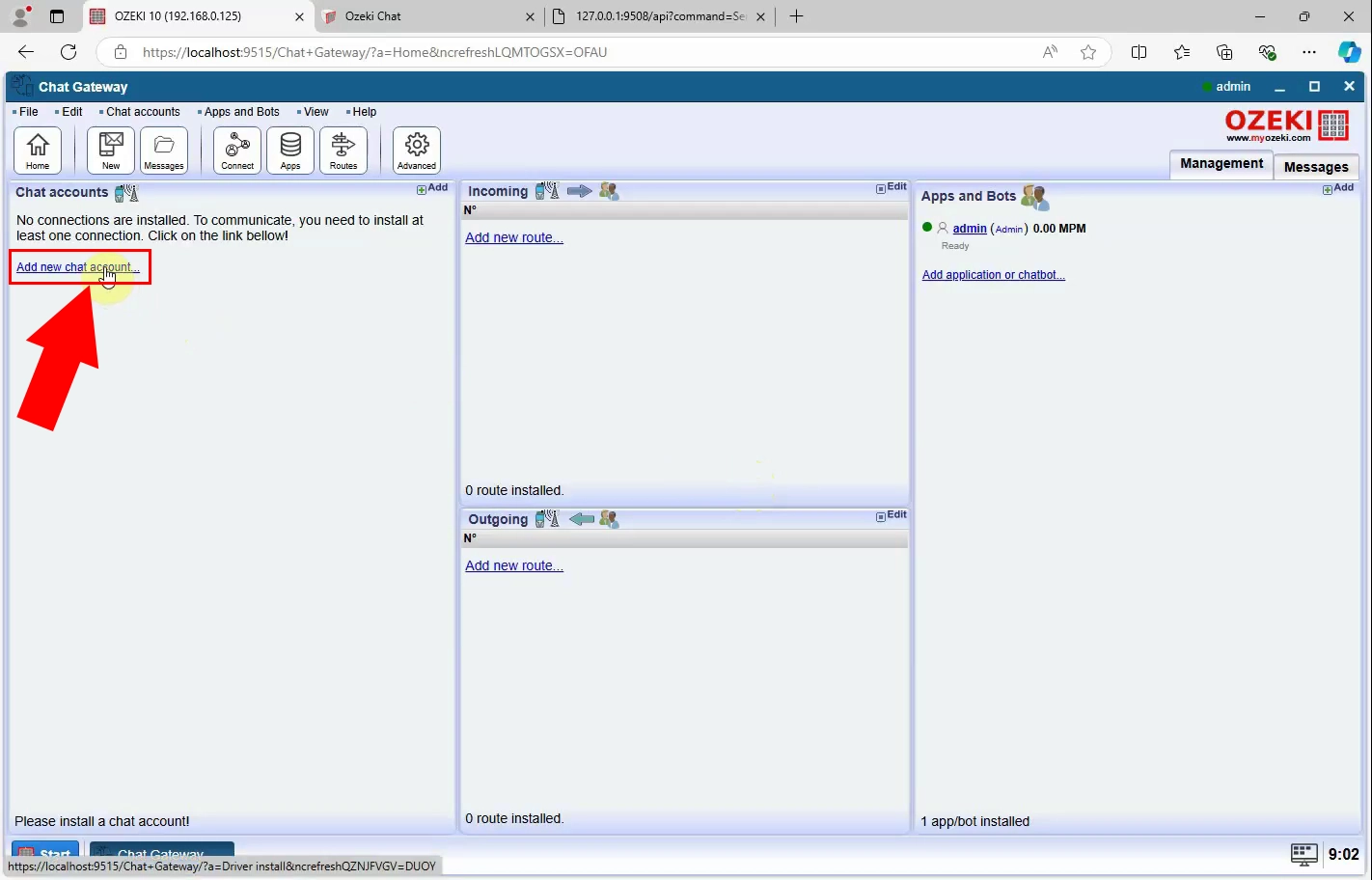This screenshot has width=1372, height=880.
Task: Switch to the Management tab
Action: click(x=1221, y=164)
